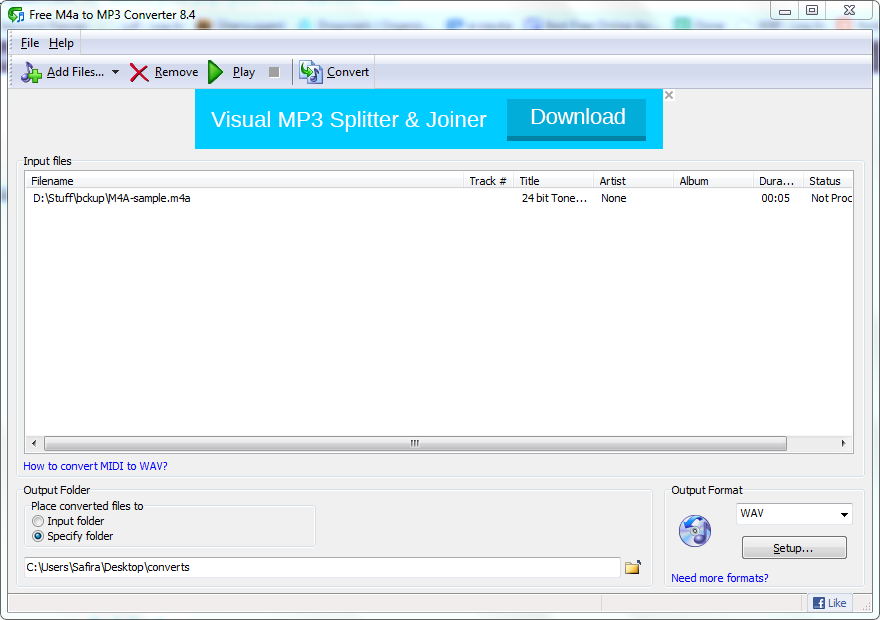The width and height of the screenshot is (880, 620).
Task: Click the app icon in the title bar
Action: coord(16,15)
